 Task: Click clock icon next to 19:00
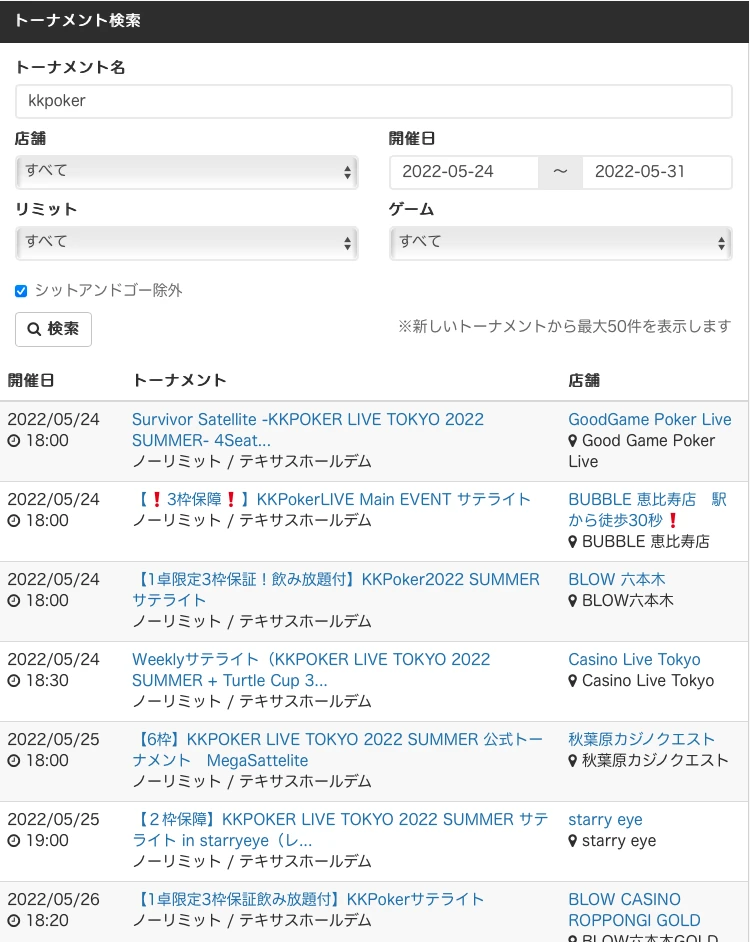point(14,840)
